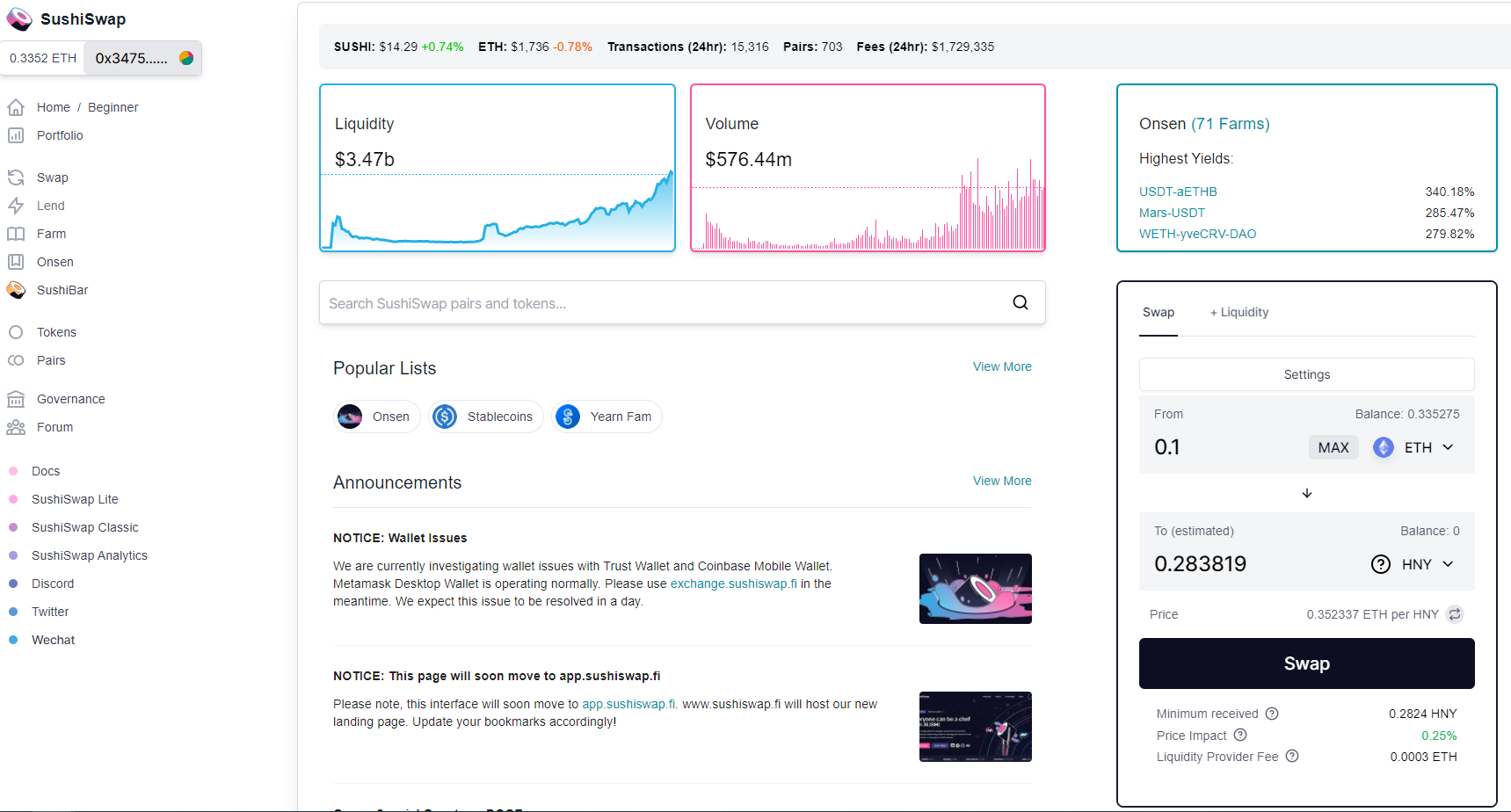
Task: Click Price Impact info icon
Action: [1240, 735]
